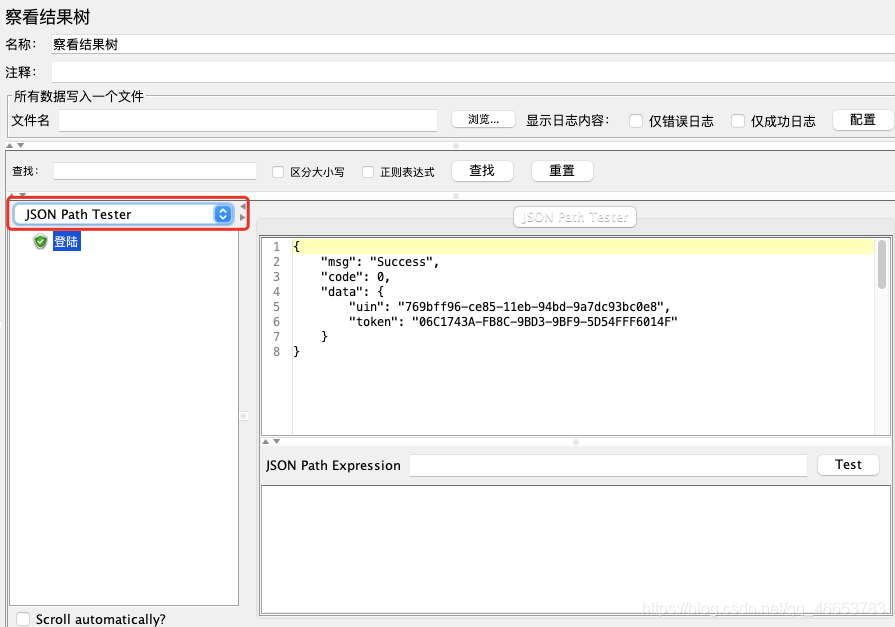This screenshot has height=627, width=895.
Task: Click the down arrow above the search row
Action: click(21, 146)
